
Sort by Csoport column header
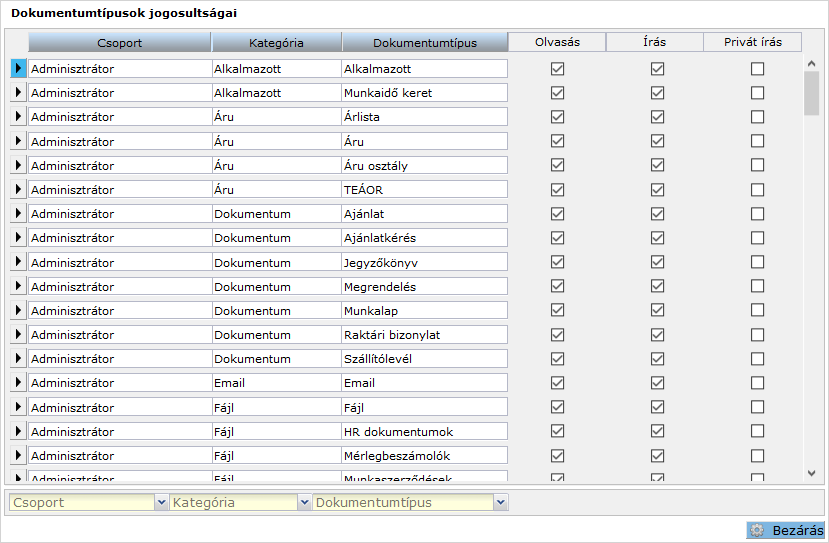coord(120,43)
